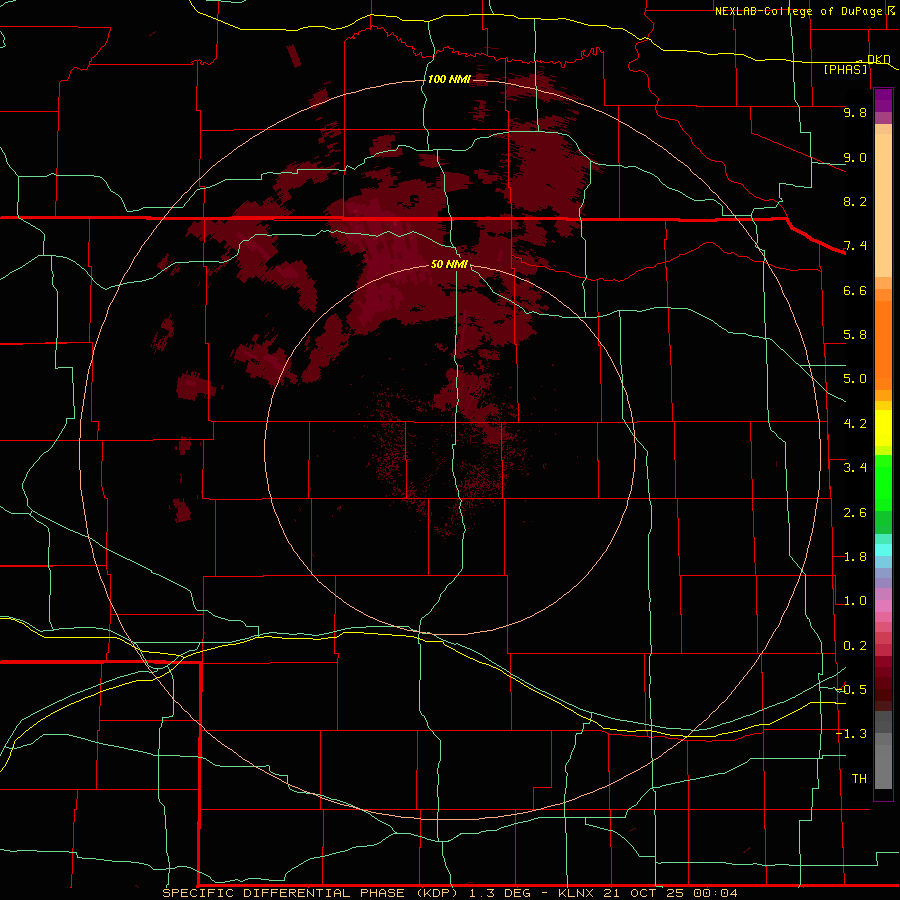Viewport: 900px width, 900px height.
Task: Click the 2.6 scale value
Action: (855, 513)
